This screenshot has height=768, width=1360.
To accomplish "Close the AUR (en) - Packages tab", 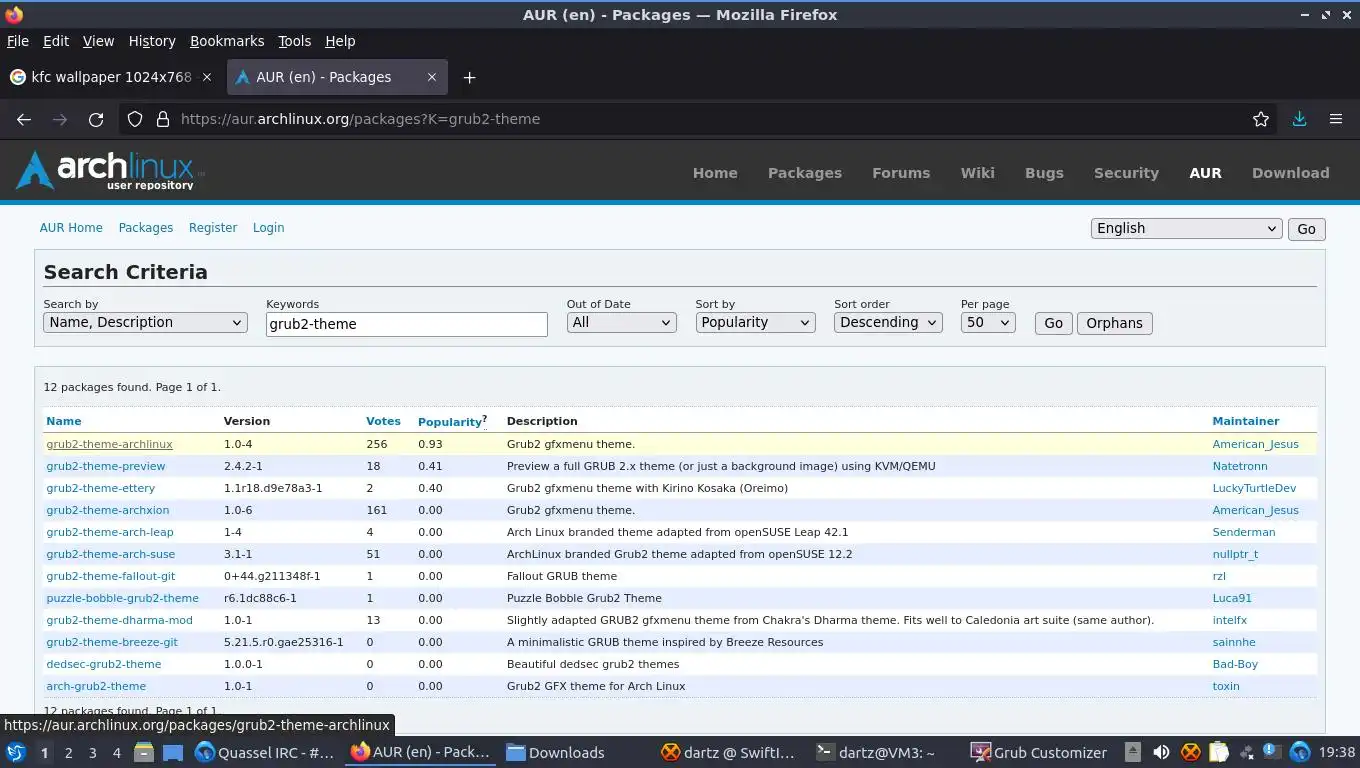I will [x=432, y=77].
